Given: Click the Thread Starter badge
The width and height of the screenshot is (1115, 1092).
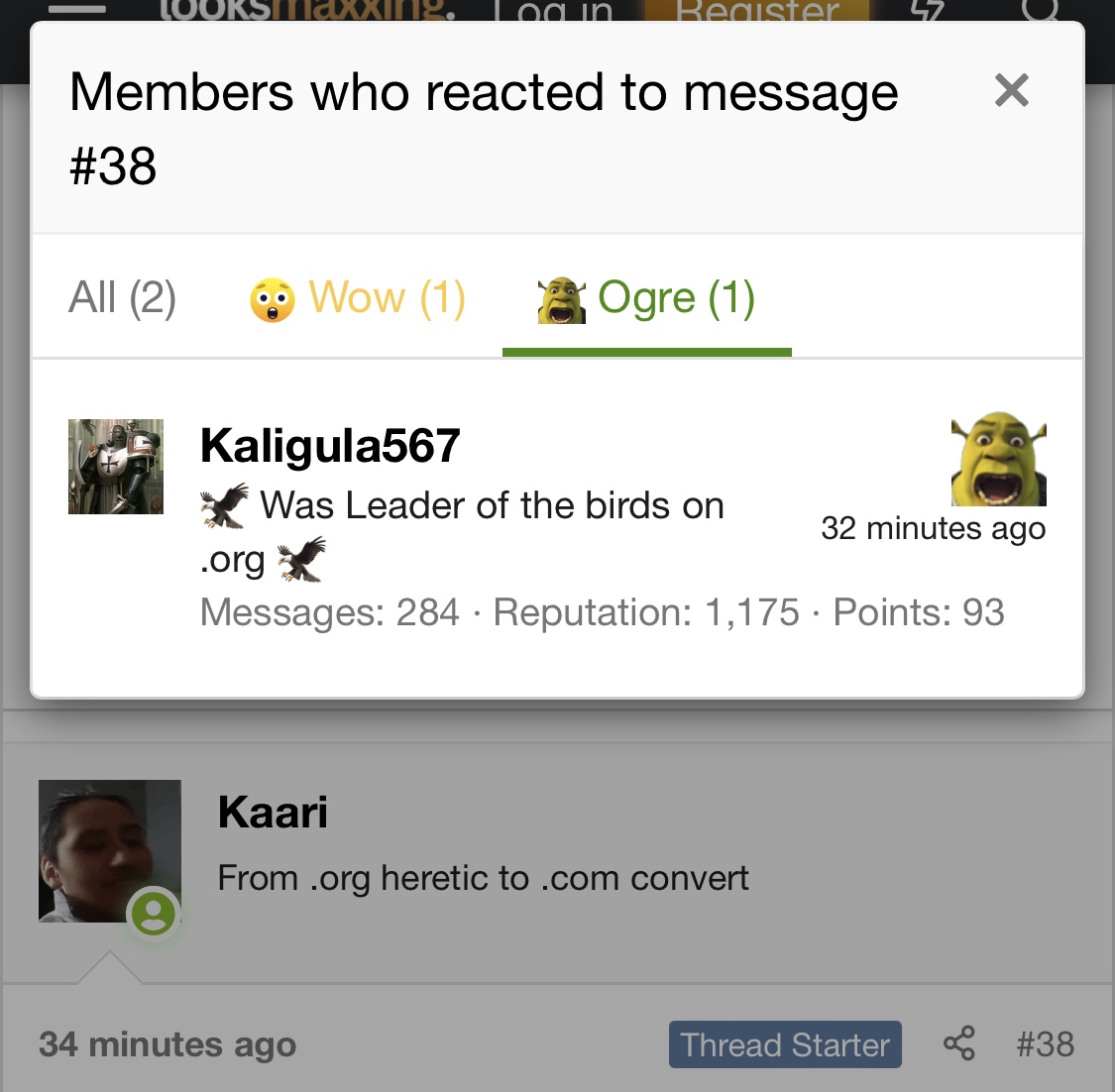Looking at the screenshot, I should 785,1044.
